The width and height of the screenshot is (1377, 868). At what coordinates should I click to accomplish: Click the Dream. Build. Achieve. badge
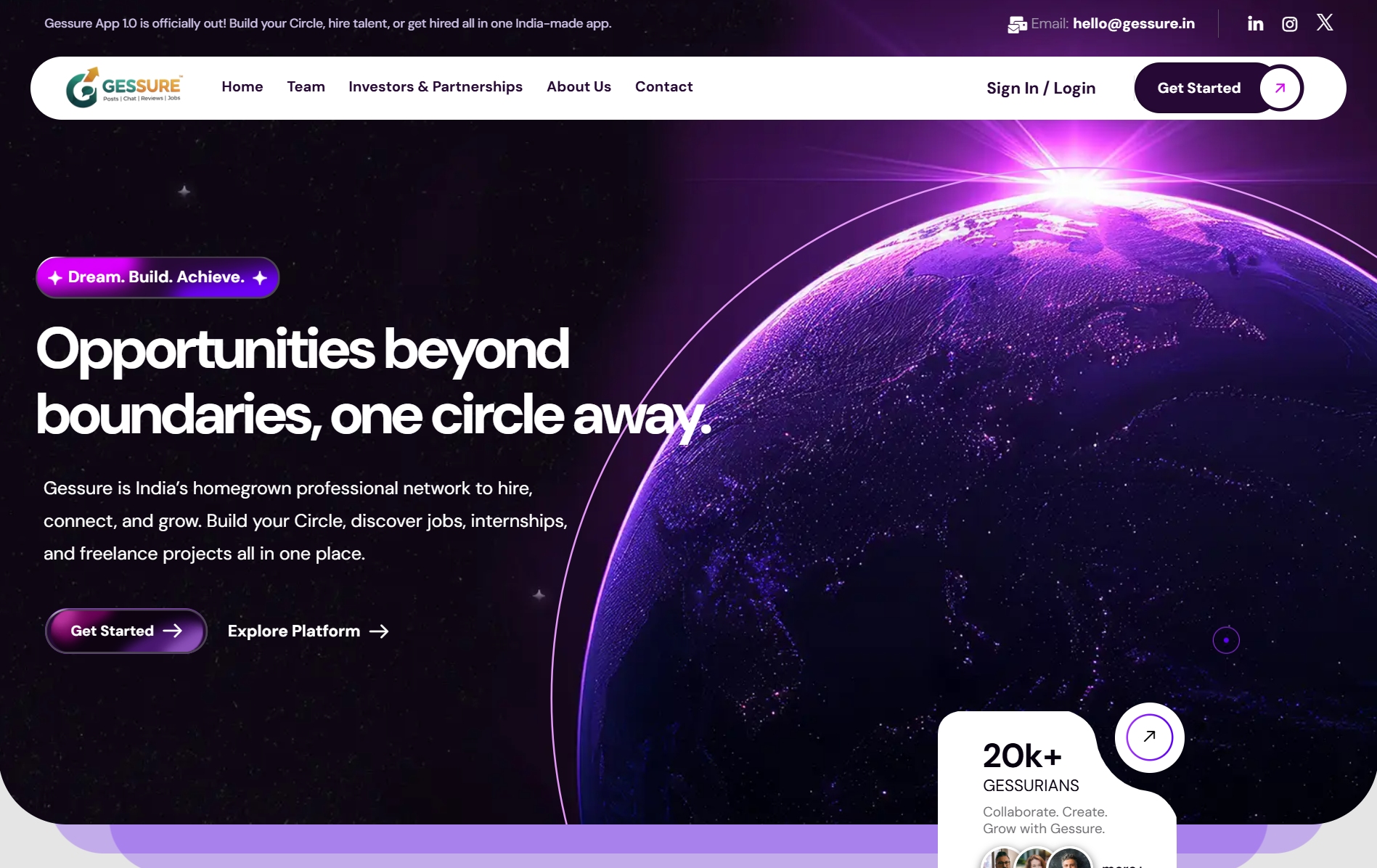(x=158, y=277)
